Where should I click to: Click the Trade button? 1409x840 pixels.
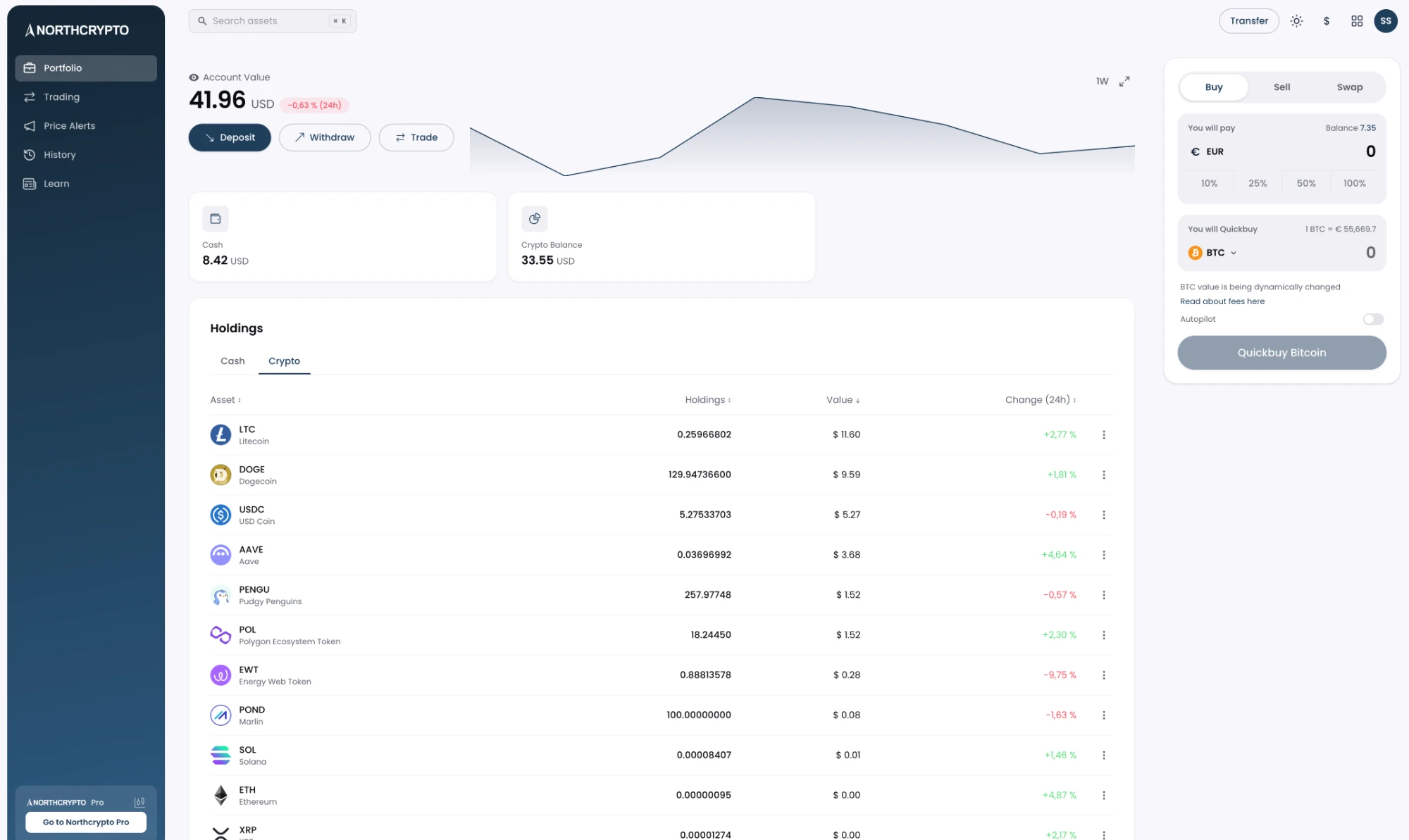[x=416, y=138]
